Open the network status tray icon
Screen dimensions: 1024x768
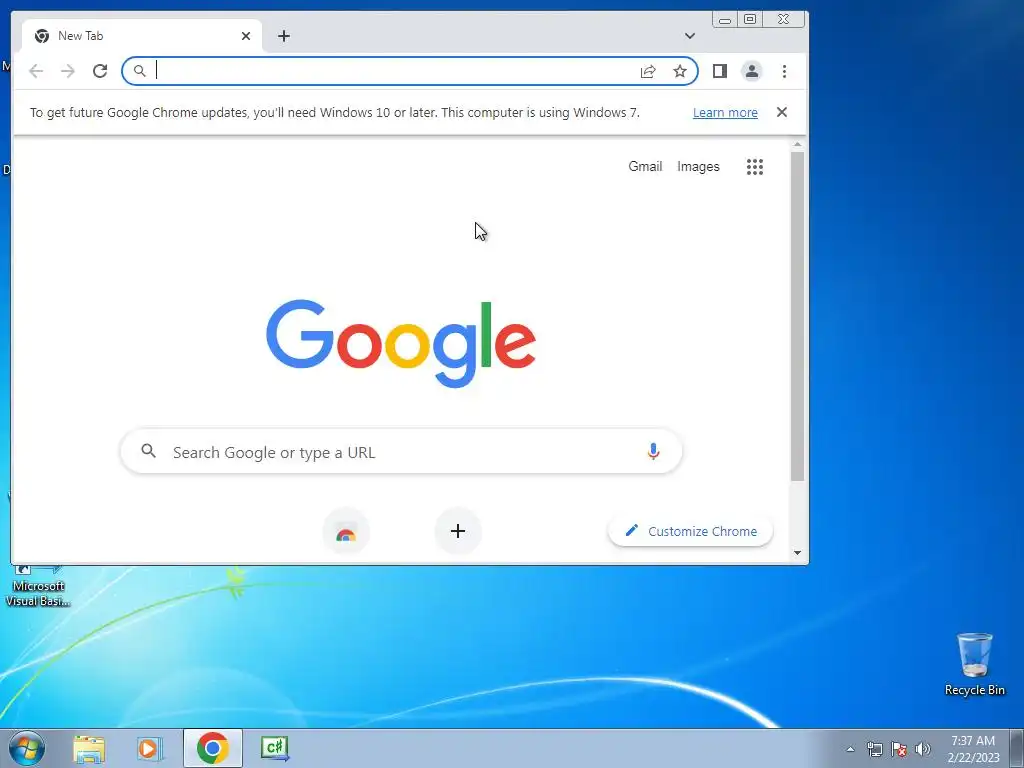tap(874, 749)
